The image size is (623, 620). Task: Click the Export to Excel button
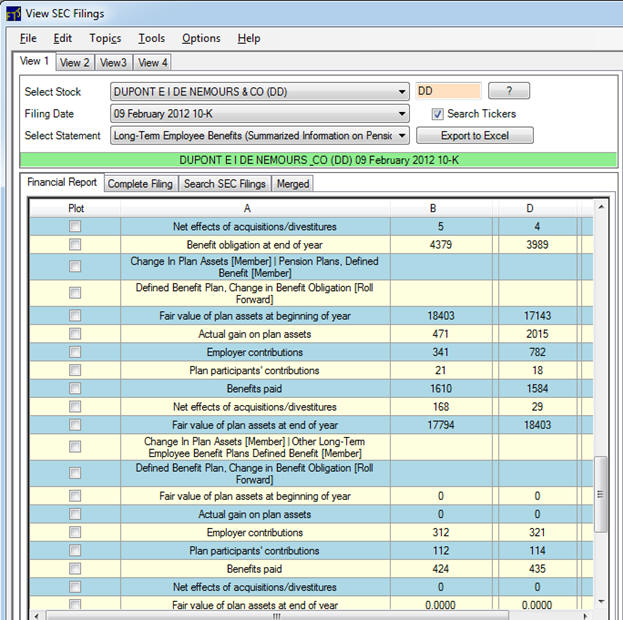click(x=475, y=136)
